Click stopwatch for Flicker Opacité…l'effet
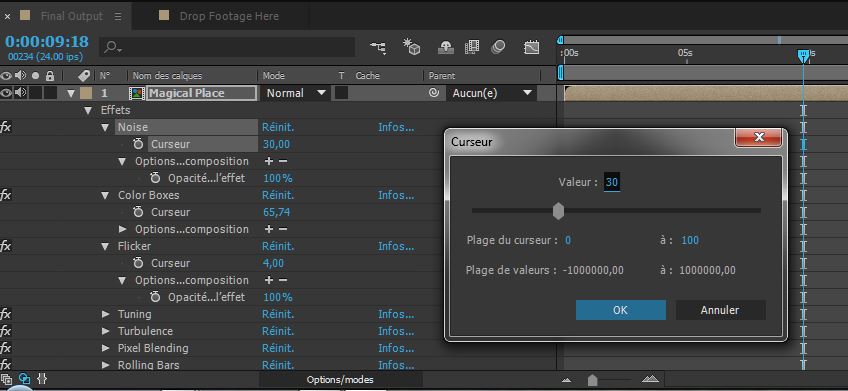This screenshot has height=391, width=848. tap(156, 297)
